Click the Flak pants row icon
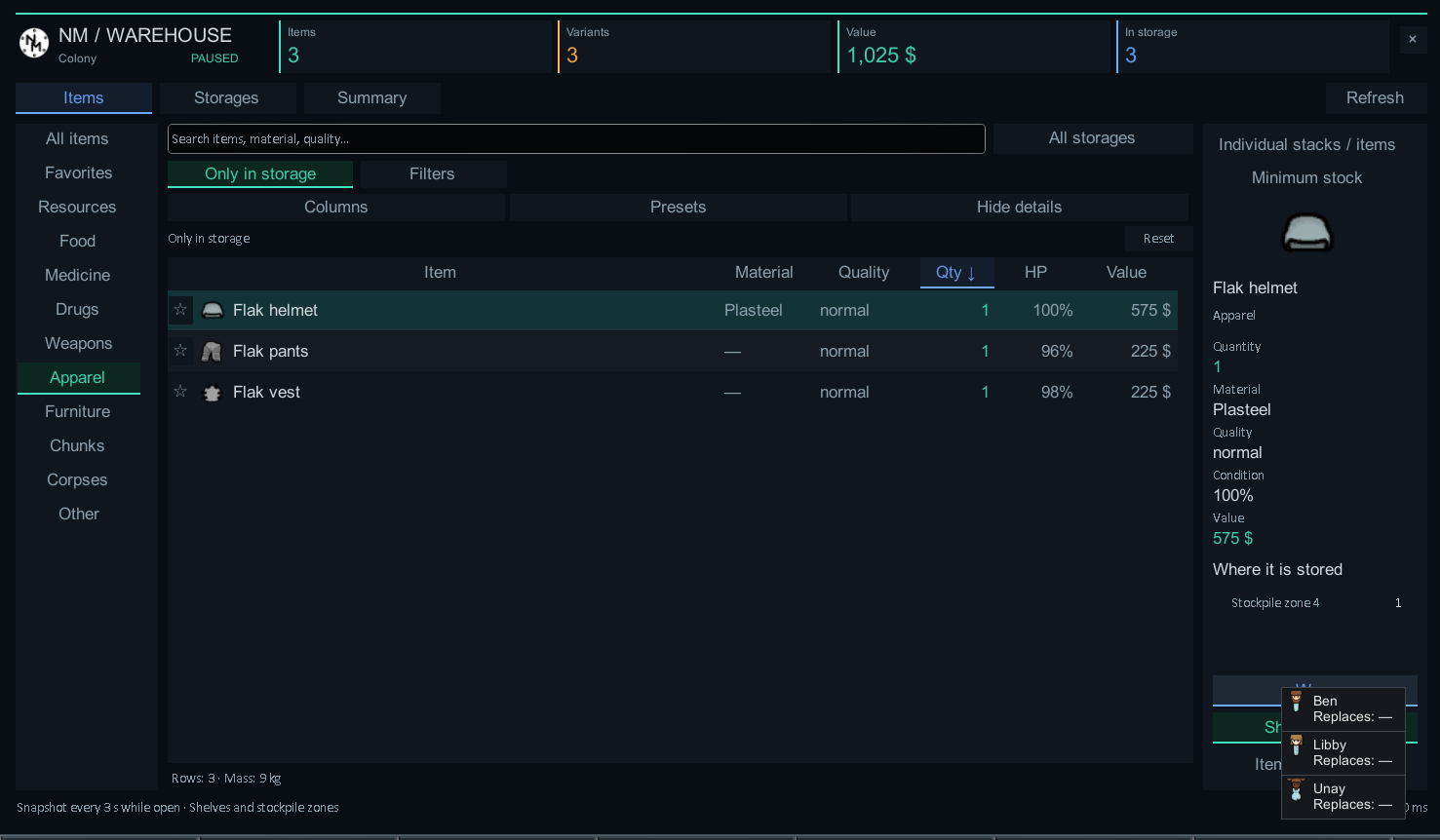Viewport: 1440px width, 840px height. 212,351
